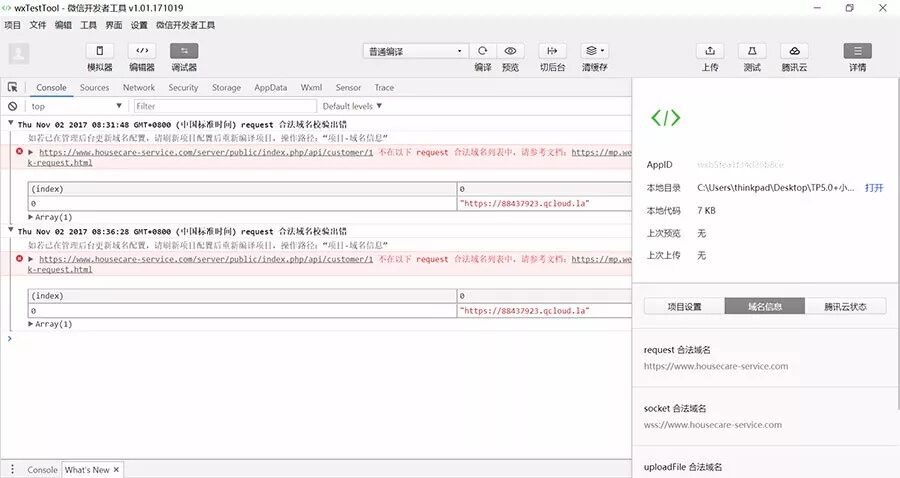Select the 项目设置 tab in details
Viewport: 900px width, 478px height.
[684, 306]
